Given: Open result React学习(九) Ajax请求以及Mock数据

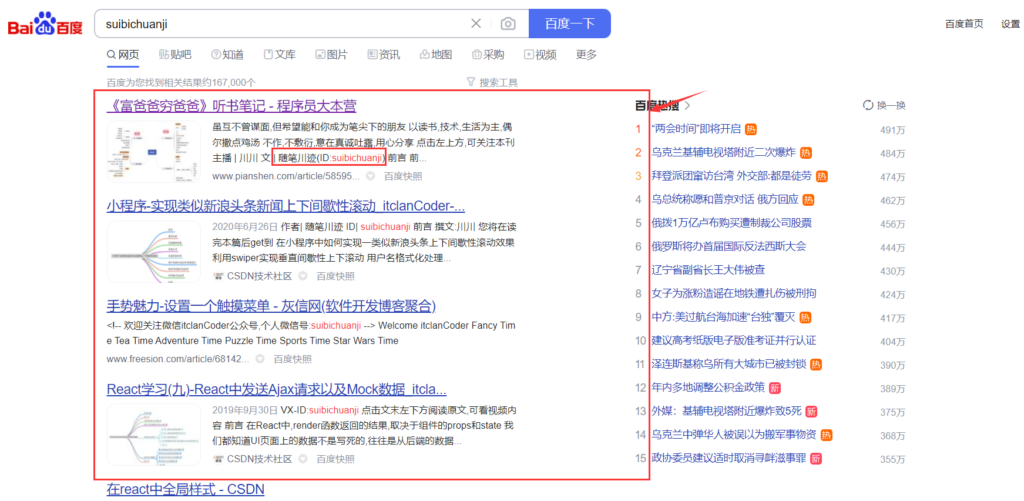Looking at the screenshot, I should click(x=276, y=390).
